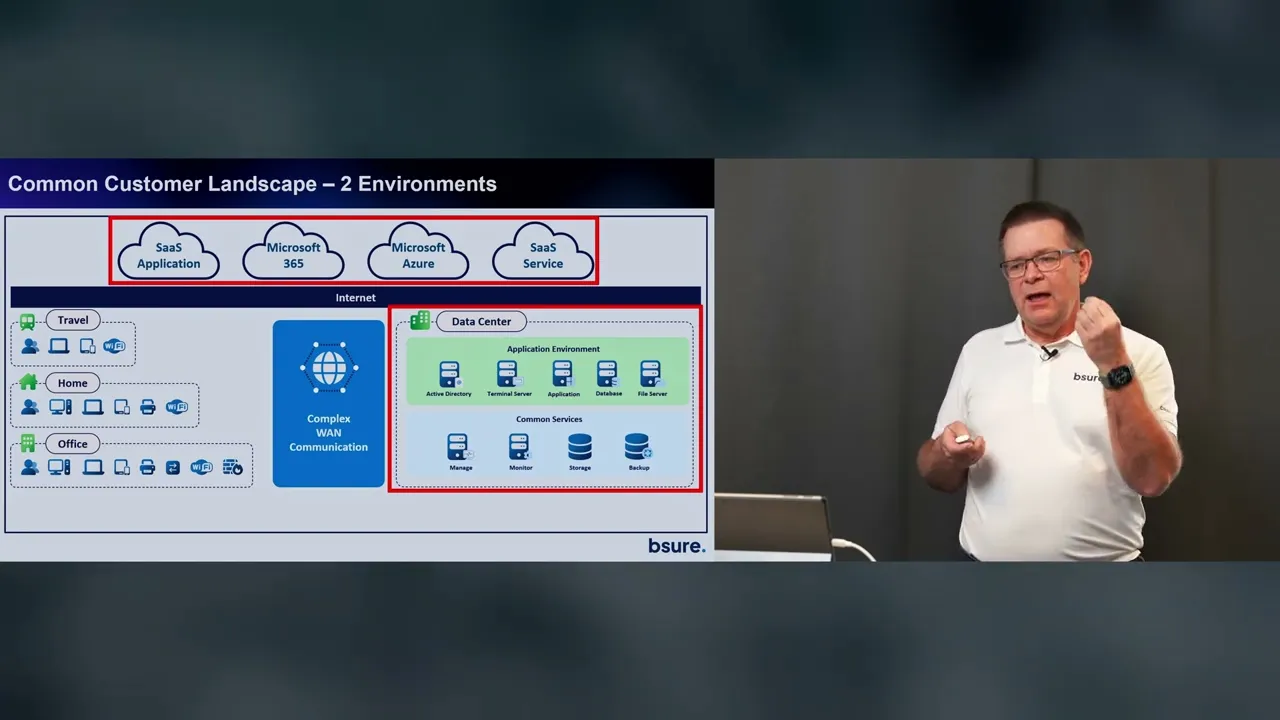Click the WiFi icon in the Office group
The width and height of the screenshot is (1280, 720).
coord(201,467)
